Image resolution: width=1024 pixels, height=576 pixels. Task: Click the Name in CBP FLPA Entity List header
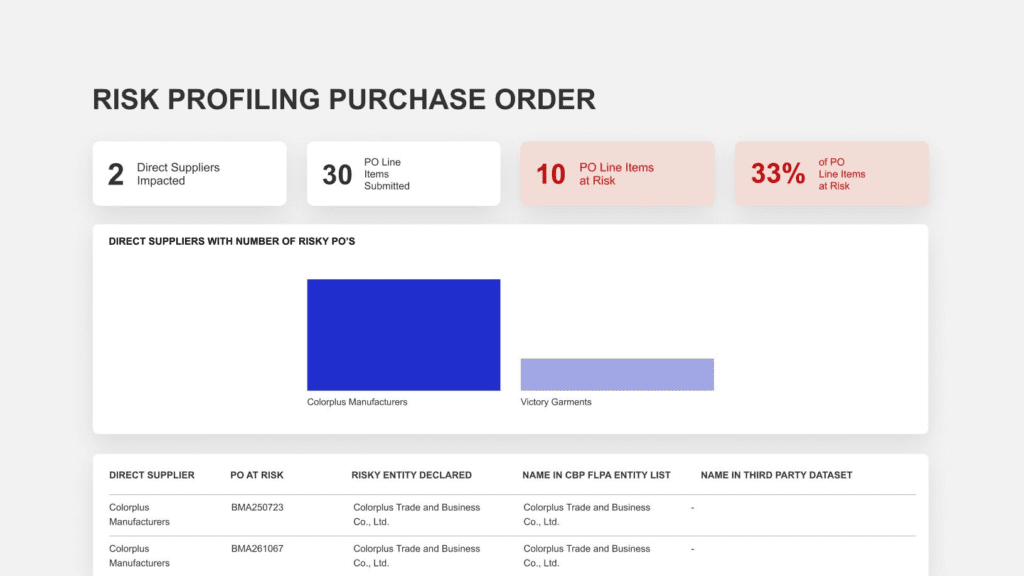[x=596, y=475]
